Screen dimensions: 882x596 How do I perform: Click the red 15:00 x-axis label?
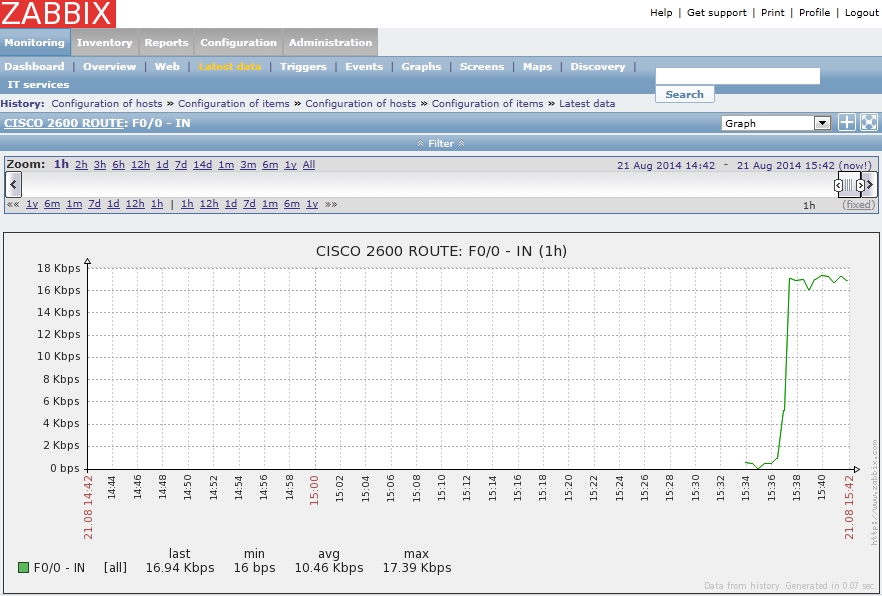314,490
